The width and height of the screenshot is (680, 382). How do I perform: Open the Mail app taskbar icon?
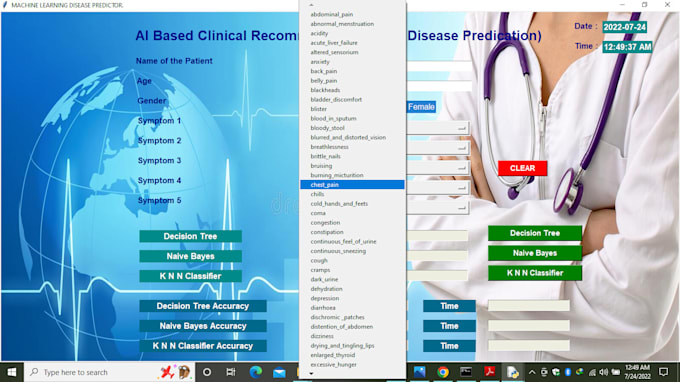(x=279, y=372)
